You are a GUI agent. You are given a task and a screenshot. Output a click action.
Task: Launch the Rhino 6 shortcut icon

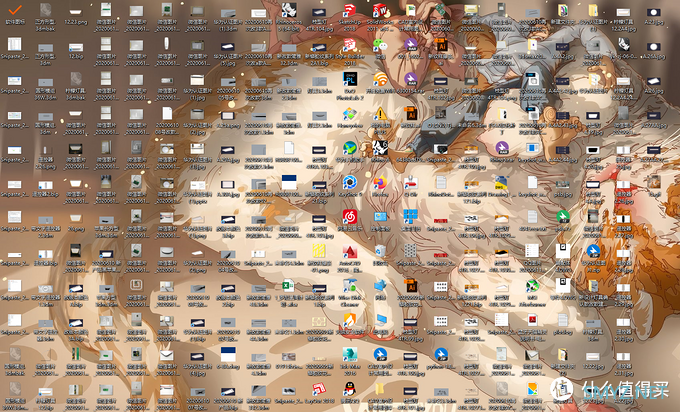click(x=380, y=149)
